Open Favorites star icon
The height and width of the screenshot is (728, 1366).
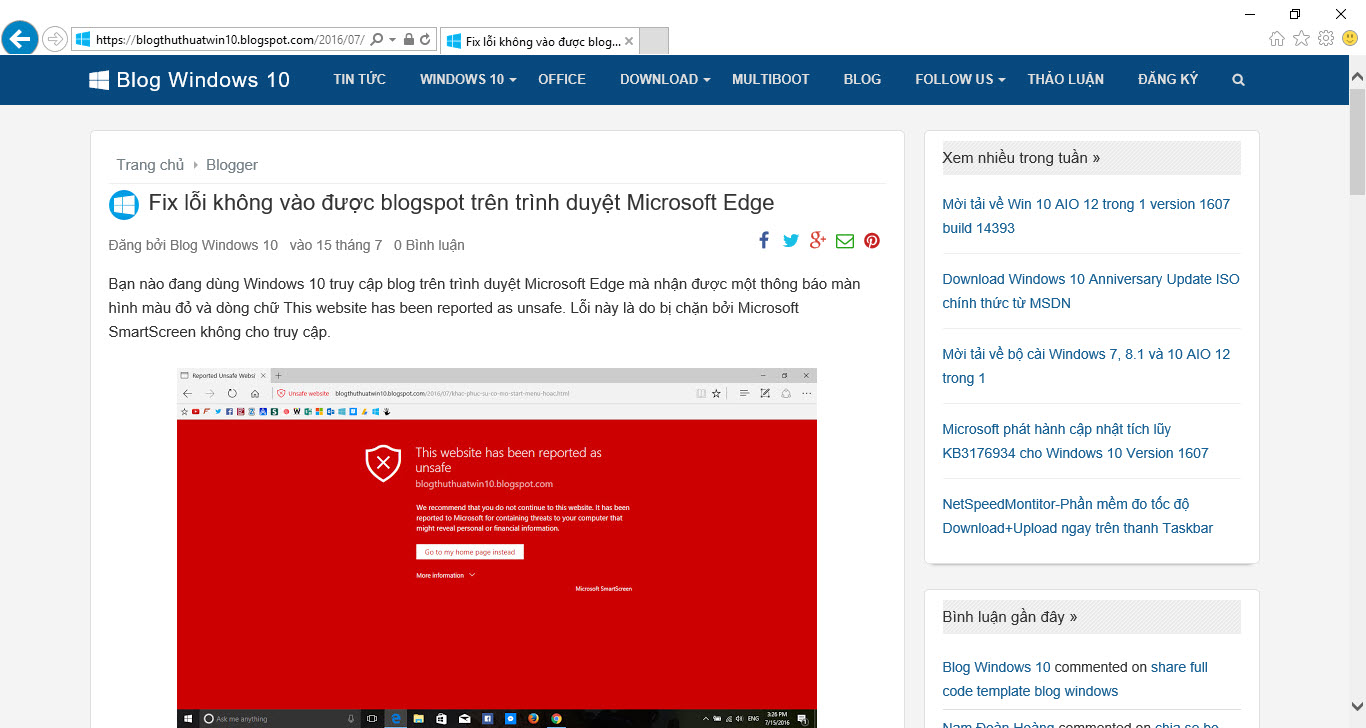click(1301, 39)
